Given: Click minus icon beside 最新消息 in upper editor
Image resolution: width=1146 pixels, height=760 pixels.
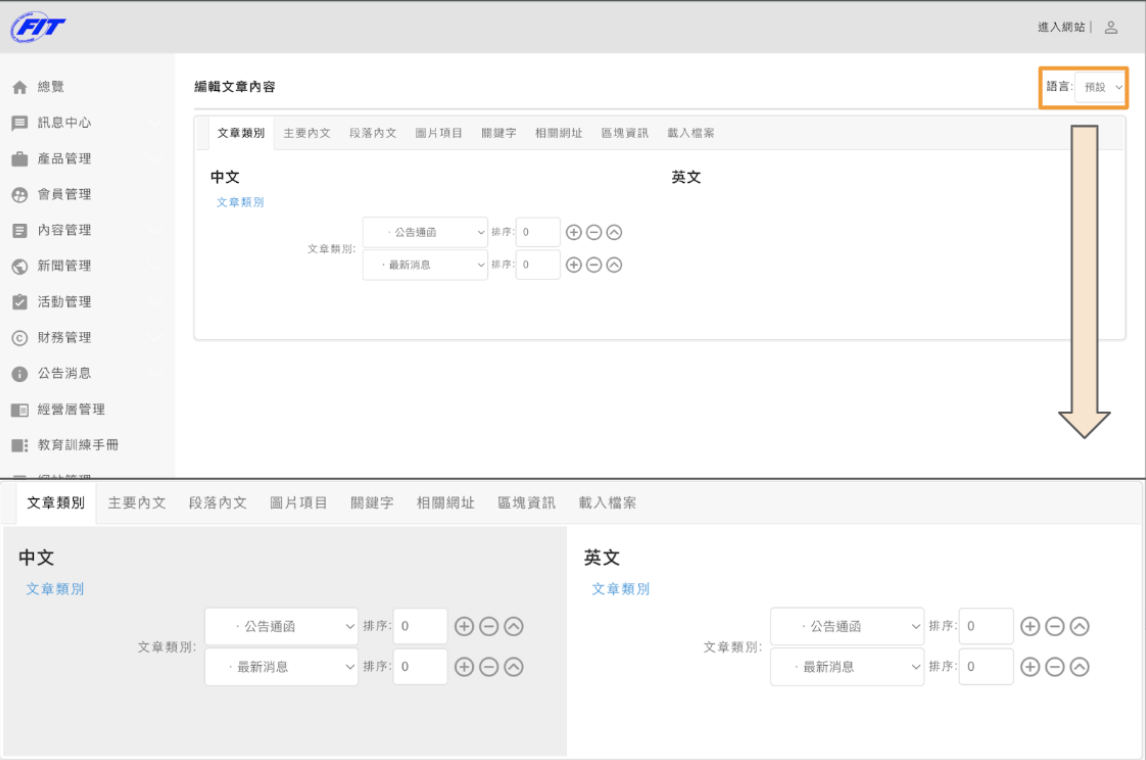Looking at the screenshot, I should click(594, 265).
